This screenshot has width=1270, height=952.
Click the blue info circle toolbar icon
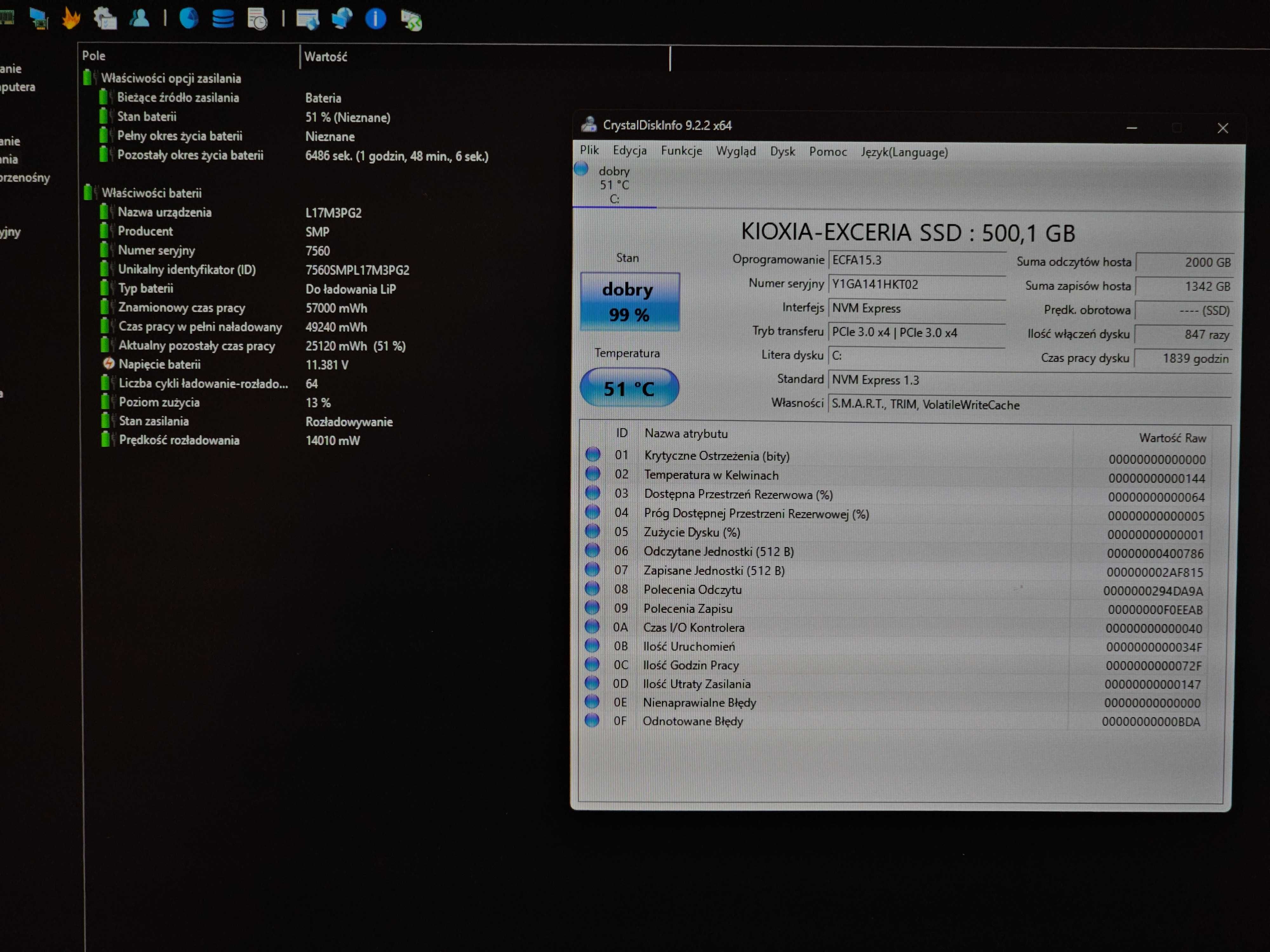[x=376, y=19]
